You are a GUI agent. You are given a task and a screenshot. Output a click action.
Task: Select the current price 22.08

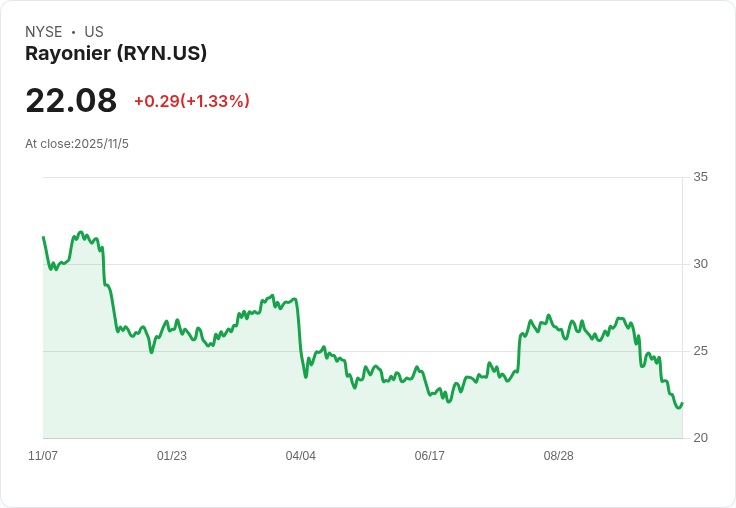pyautogui.click(x=71, y=101)
